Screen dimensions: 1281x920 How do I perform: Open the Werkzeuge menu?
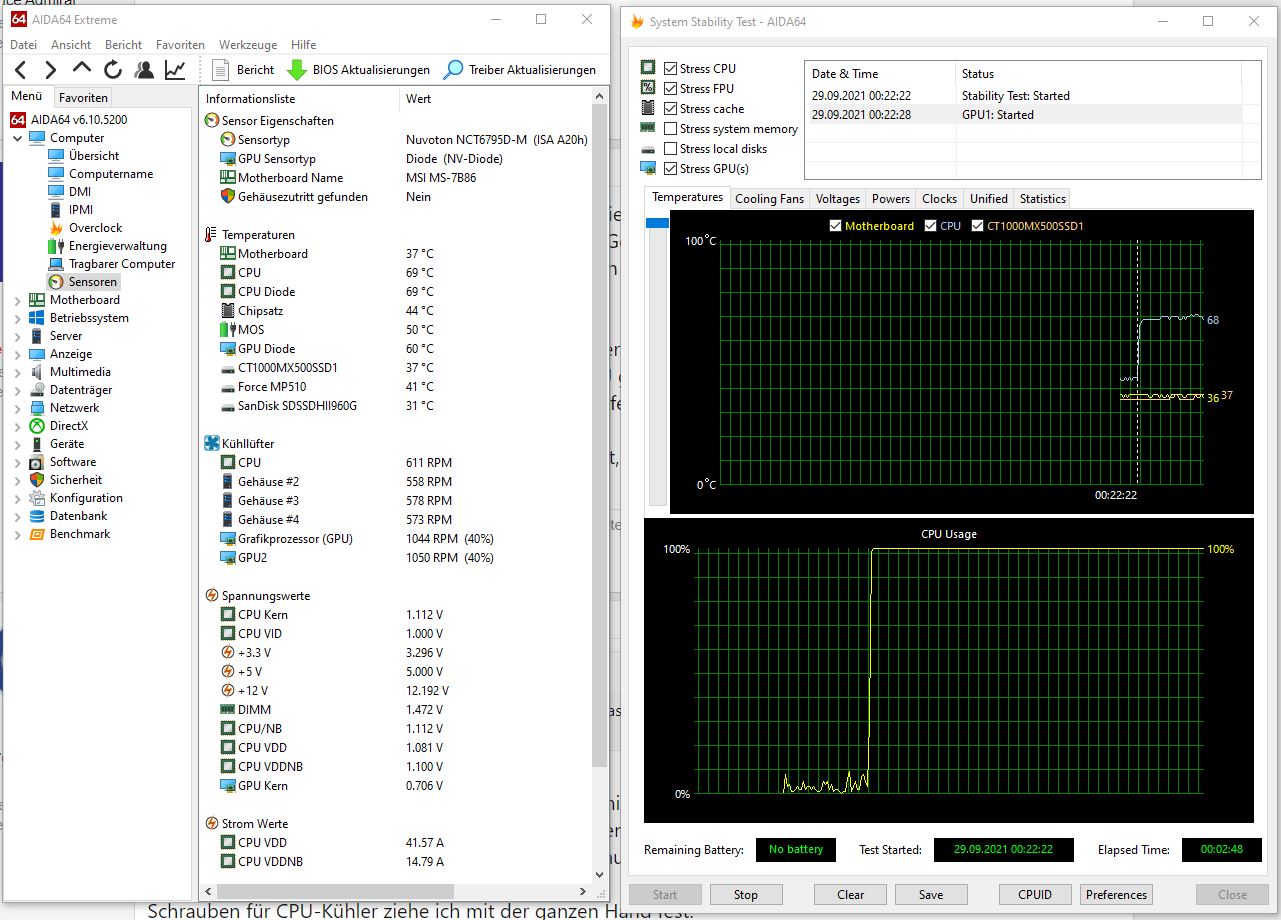[x=248, y=45]
